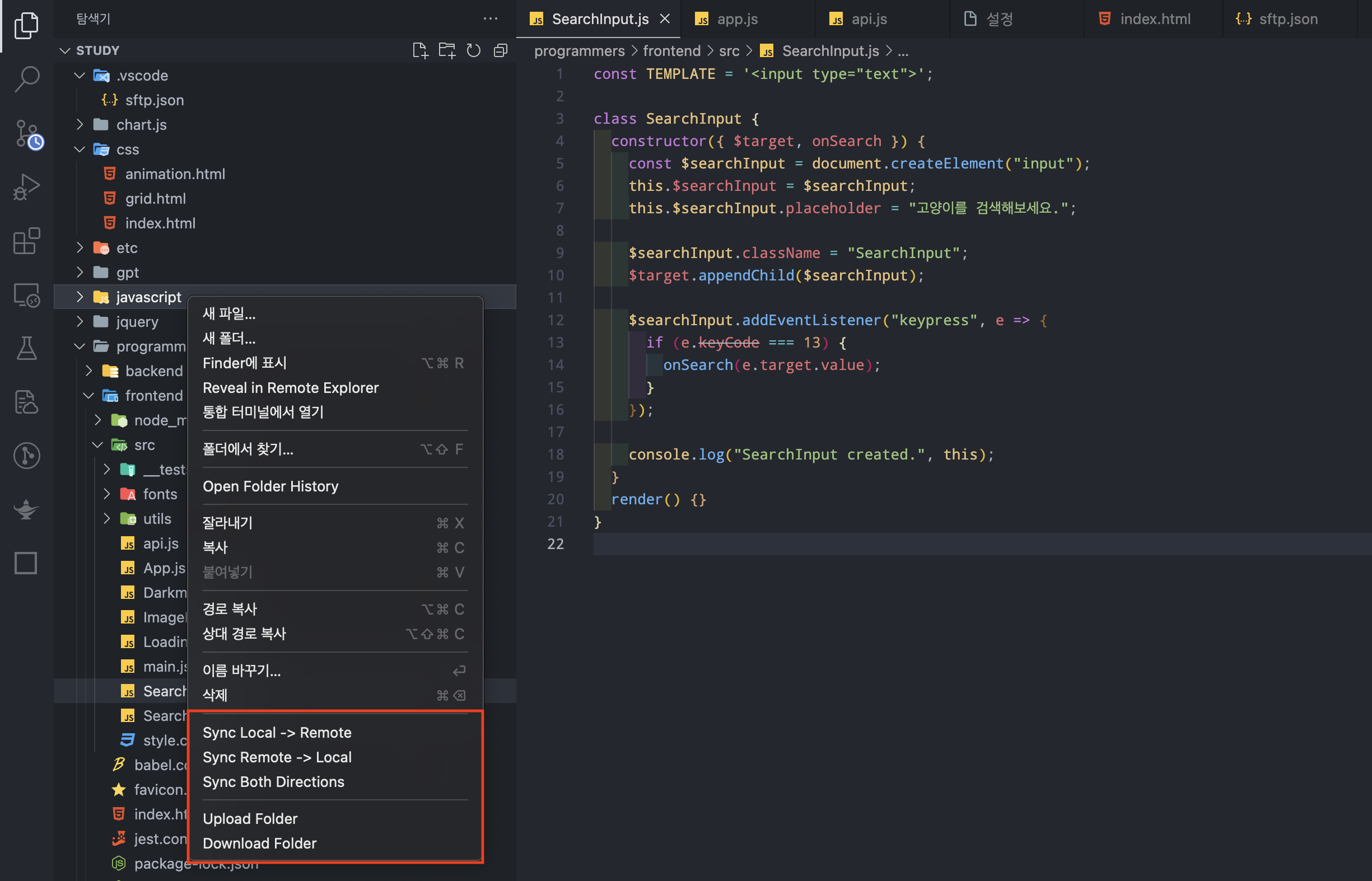Click New File icon in STUDY header
The image size is (1372, 881).
click(420, 50)
